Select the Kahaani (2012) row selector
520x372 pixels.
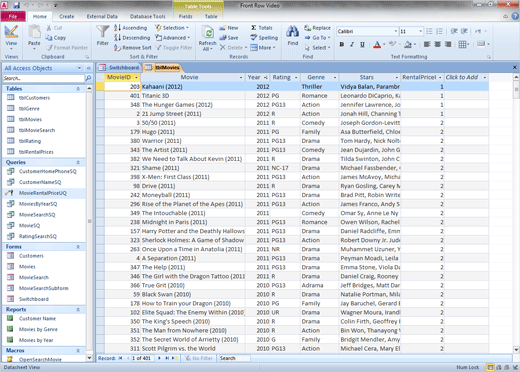(x=100, y=87)
